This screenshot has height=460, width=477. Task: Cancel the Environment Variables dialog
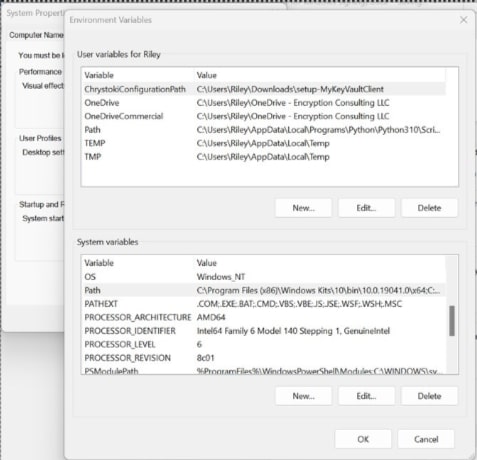(426, 439)
